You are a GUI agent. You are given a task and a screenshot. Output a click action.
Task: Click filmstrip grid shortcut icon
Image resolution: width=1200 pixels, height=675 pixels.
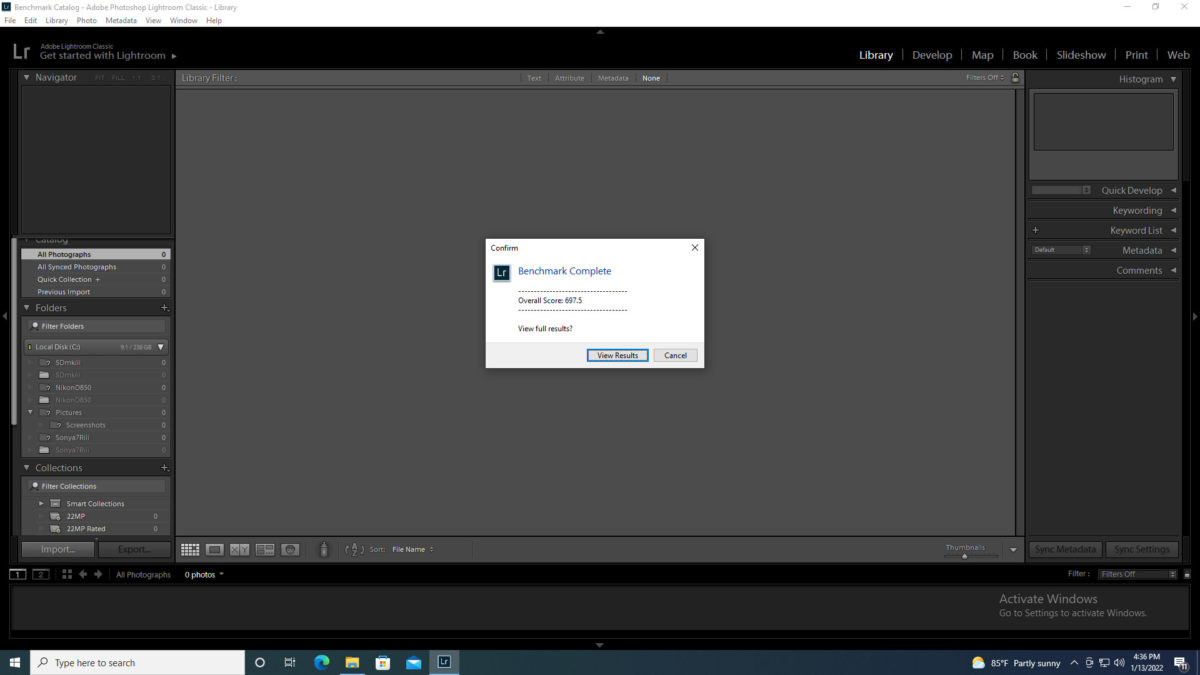(x=67, y=574)
